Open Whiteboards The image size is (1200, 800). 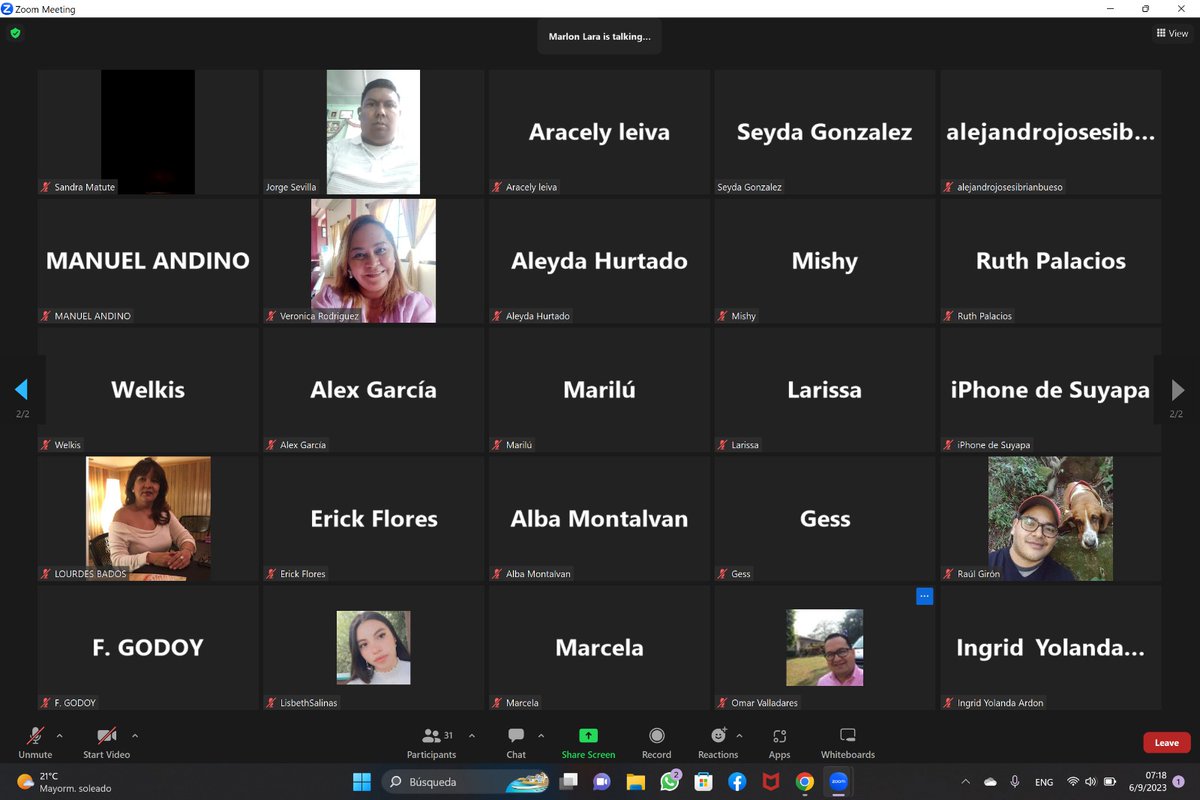click(848, 742)
